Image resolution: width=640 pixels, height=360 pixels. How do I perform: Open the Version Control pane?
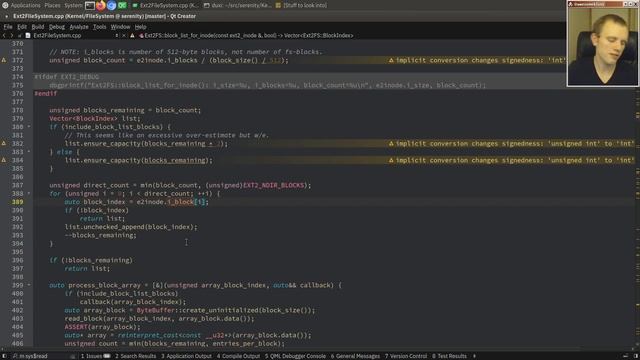[x=406, y=356]
